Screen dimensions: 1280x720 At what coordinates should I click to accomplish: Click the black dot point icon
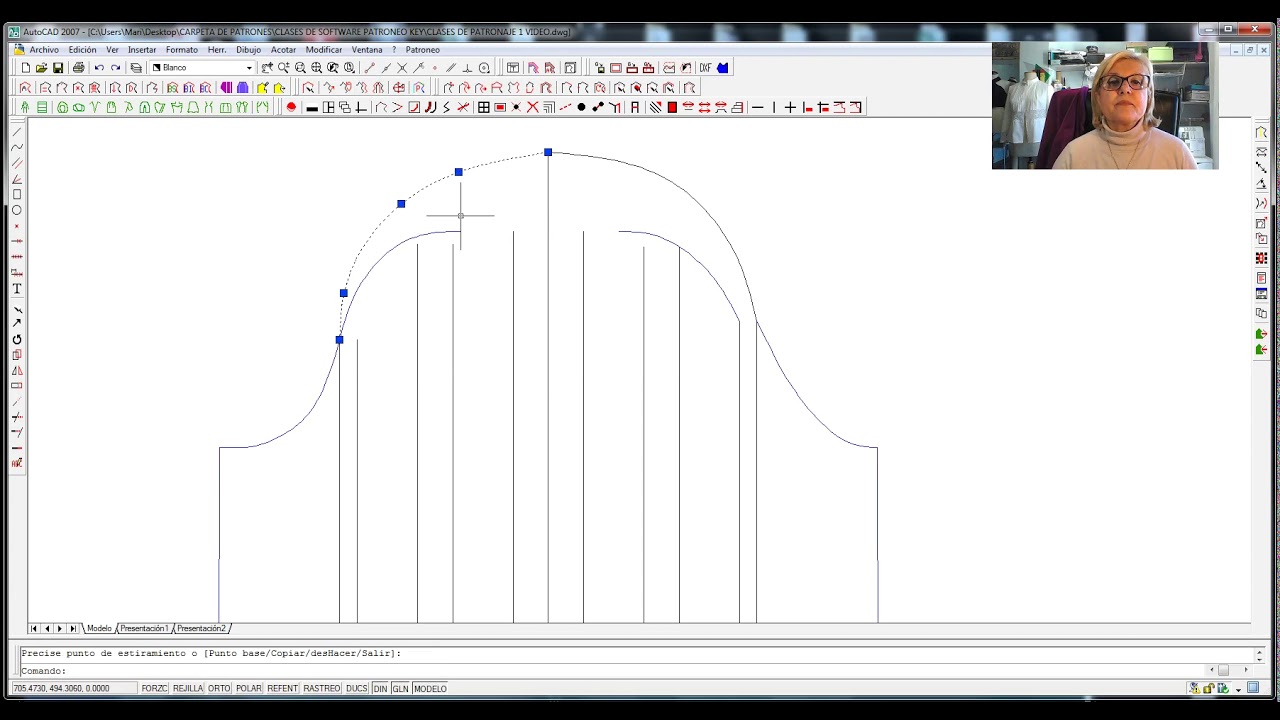click(x=581, y=107)
